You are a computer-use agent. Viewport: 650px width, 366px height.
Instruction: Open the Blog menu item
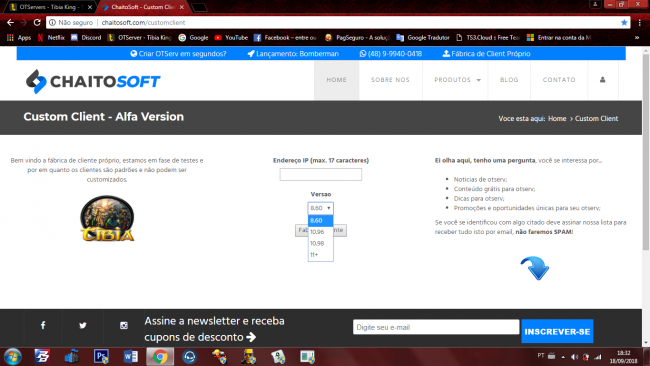[509, 80]
